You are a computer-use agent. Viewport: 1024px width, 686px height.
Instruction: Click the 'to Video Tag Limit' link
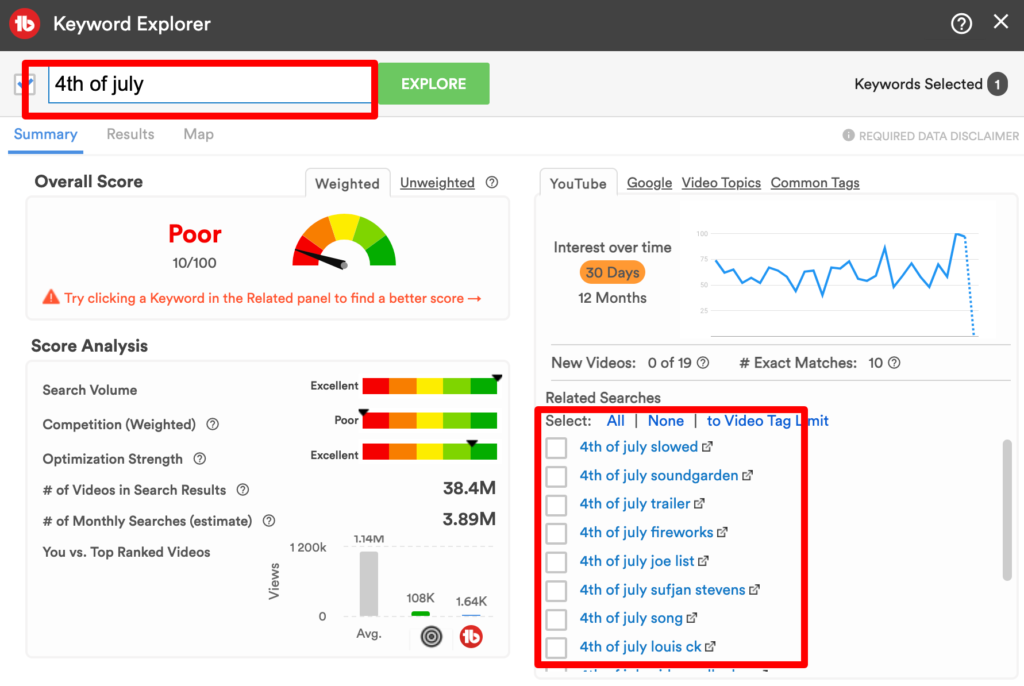(x=767, y=421)
